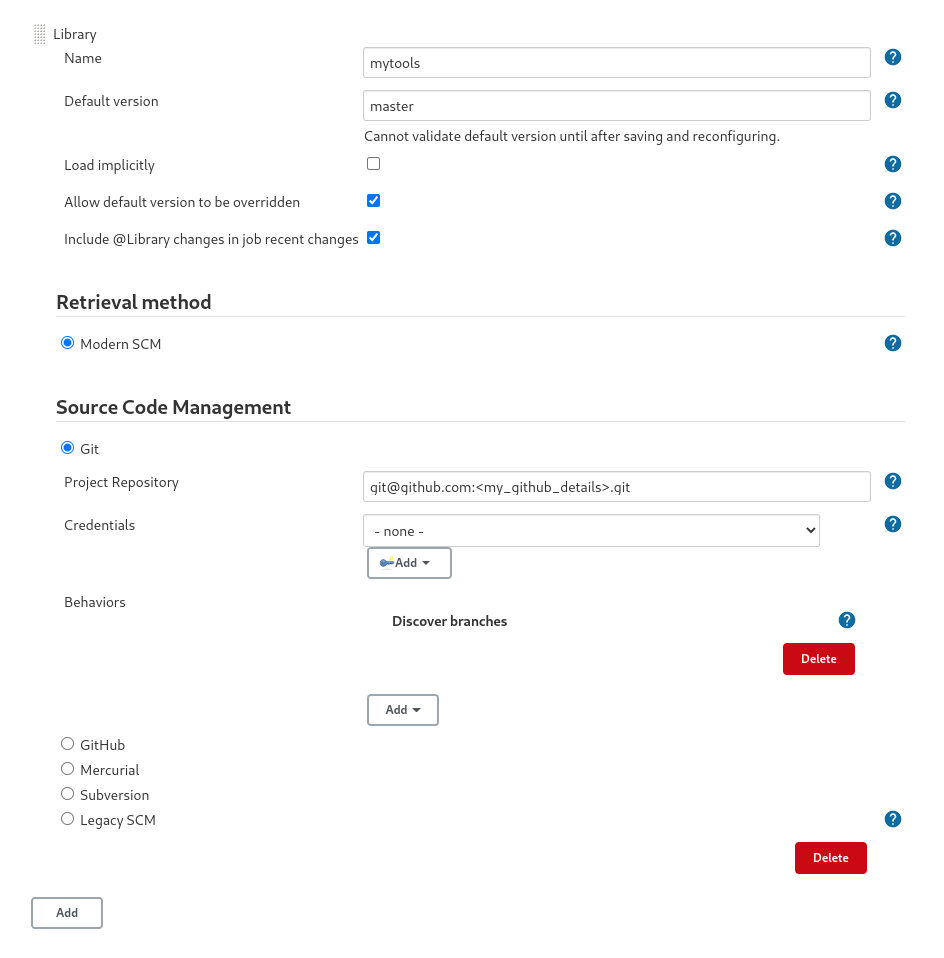Add another library with the Add button
This screenshot has width=944, height=958.
[x=66, y=912]
